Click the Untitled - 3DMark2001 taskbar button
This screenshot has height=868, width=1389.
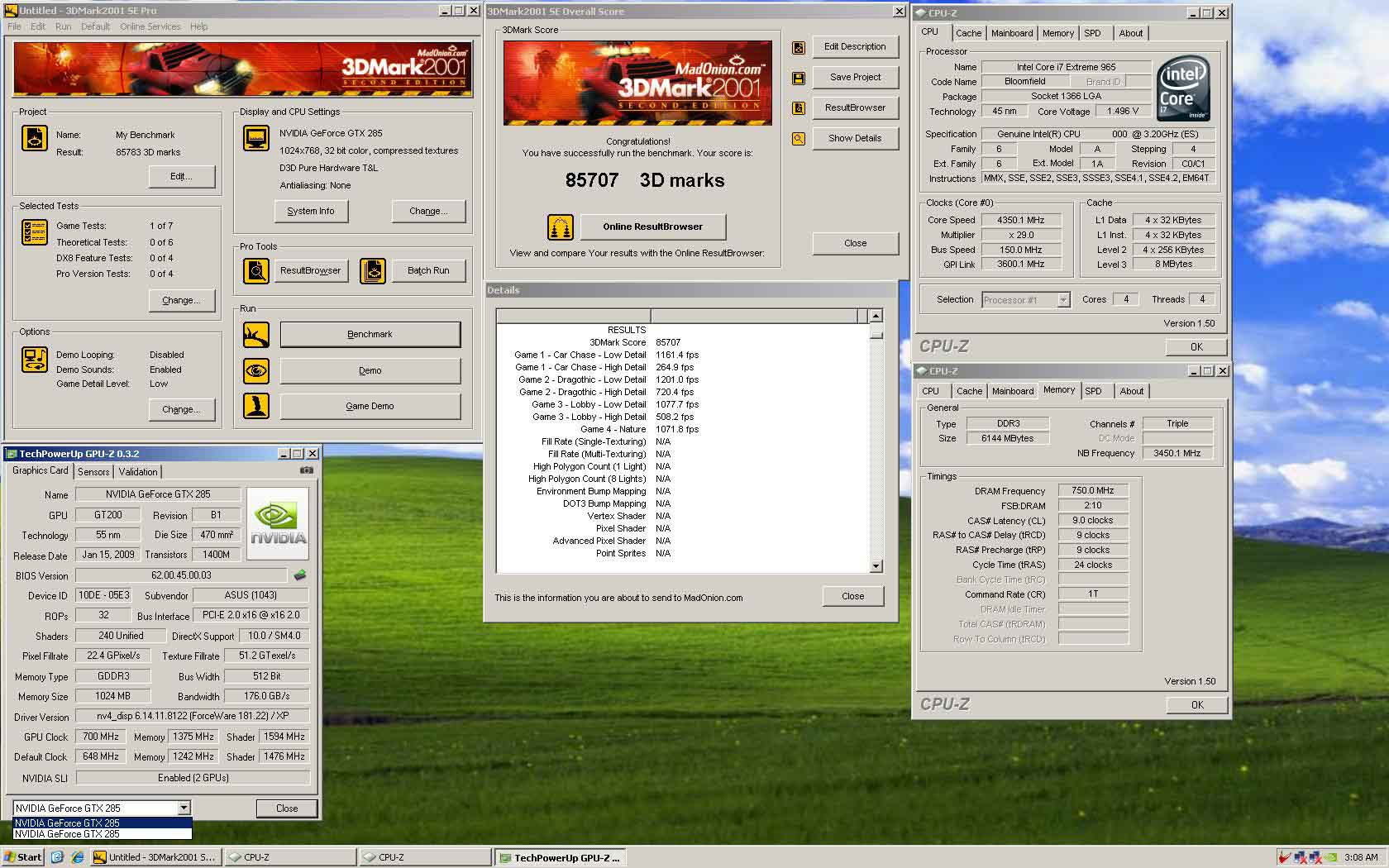tap(155, 857)
